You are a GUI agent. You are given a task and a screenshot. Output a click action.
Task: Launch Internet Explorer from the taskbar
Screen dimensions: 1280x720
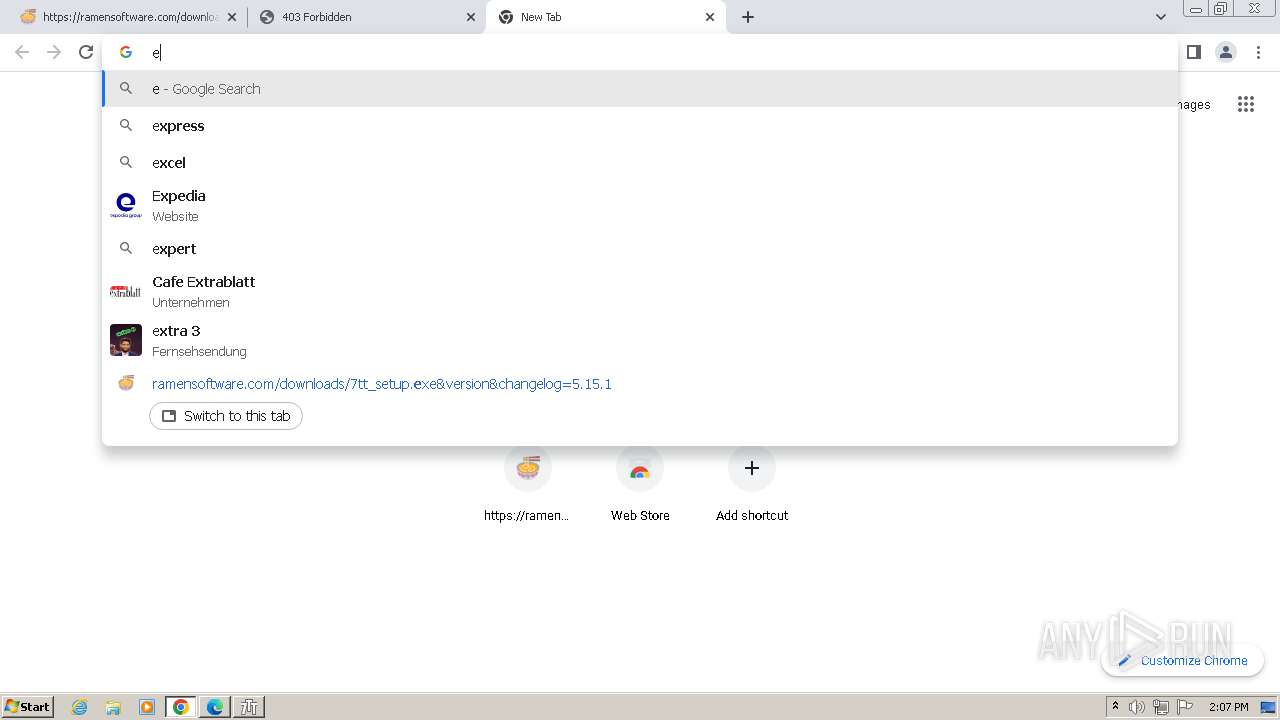[80, 707]
